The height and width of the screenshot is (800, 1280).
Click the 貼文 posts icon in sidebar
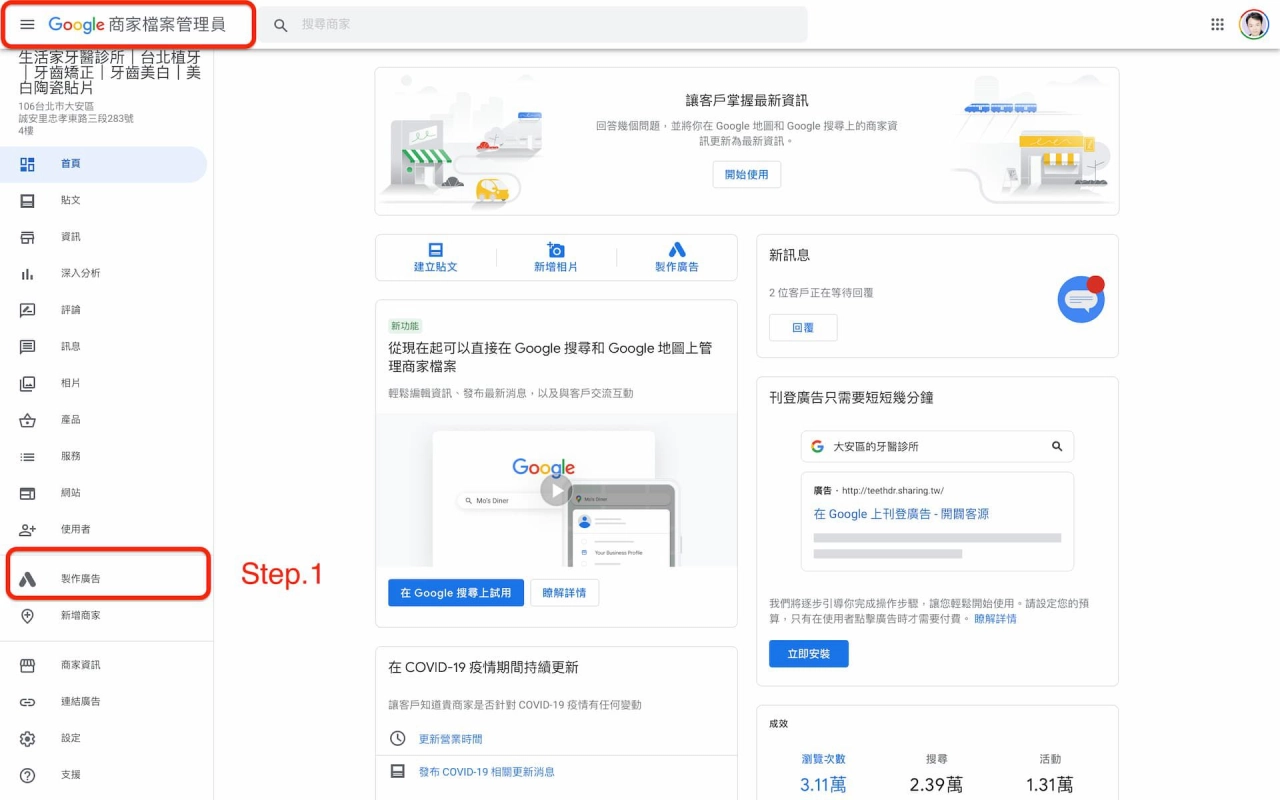pyautogui.click(x=28, y=200)
